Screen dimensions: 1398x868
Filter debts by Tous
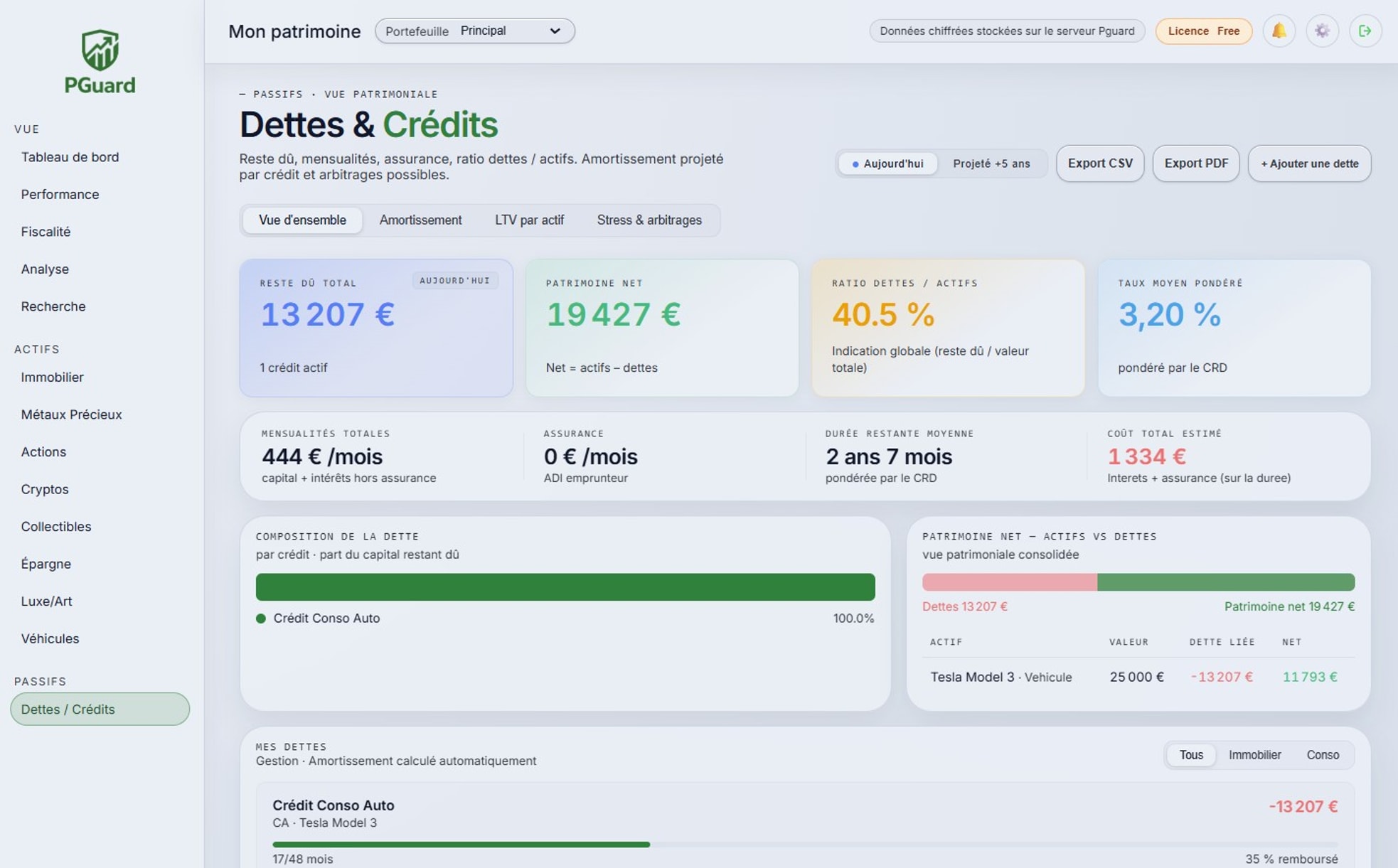point(1191,755)
